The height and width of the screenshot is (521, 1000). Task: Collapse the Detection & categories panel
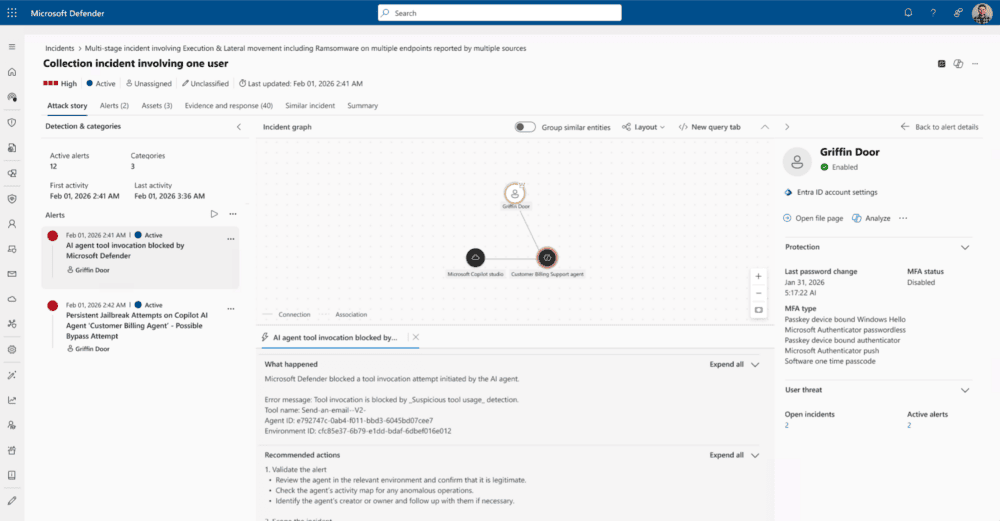point(239,127)
